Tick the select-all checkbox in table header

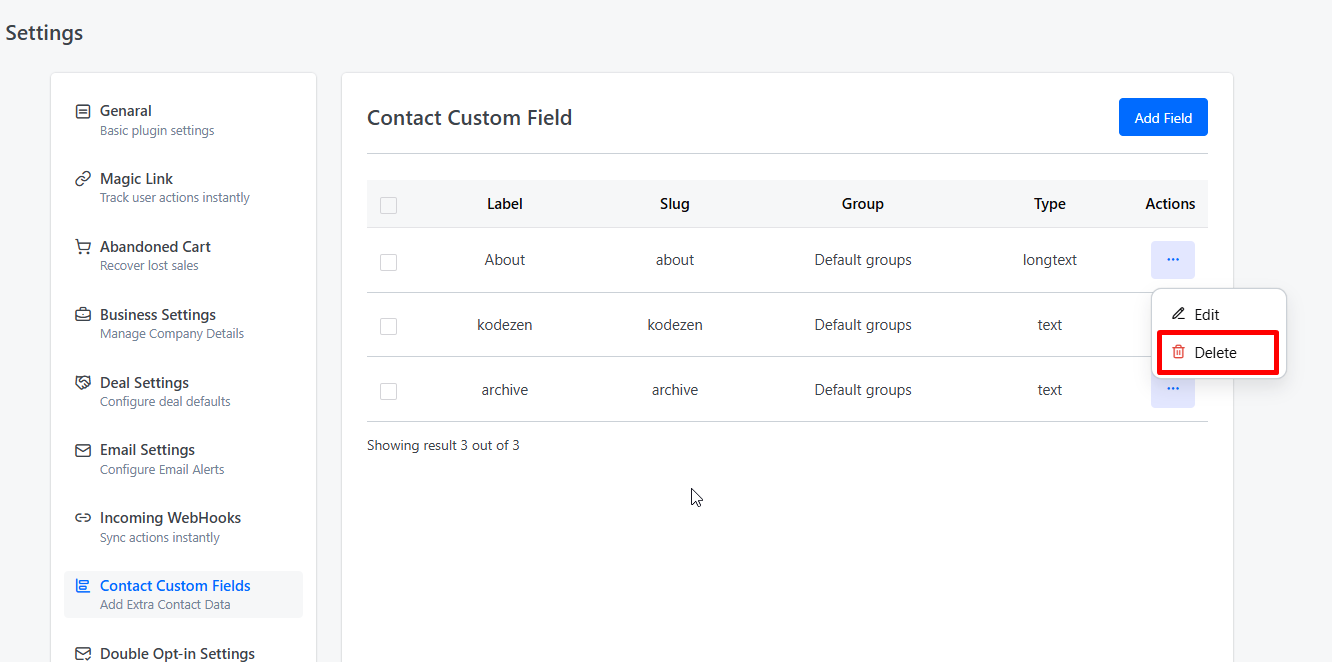click(x=388, y=205)
